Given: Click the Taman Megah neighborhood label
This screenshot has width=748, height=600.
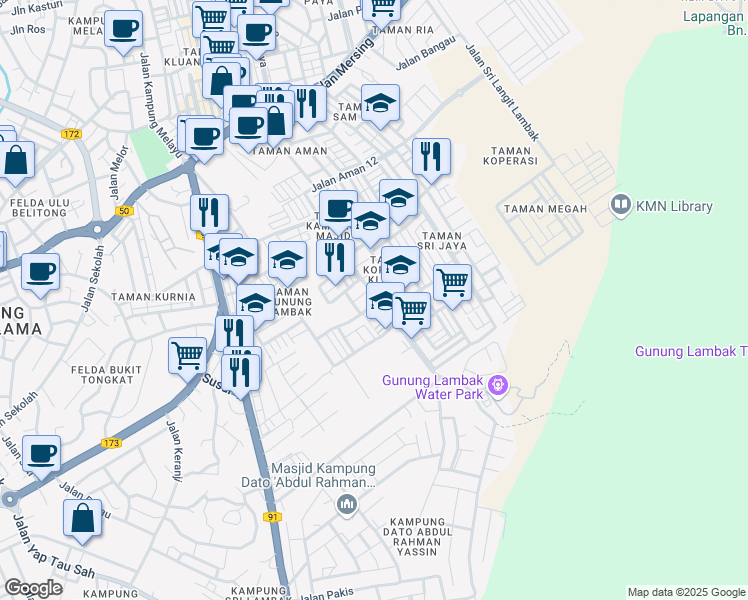Looking at the screenshot, I should [545, 209].
